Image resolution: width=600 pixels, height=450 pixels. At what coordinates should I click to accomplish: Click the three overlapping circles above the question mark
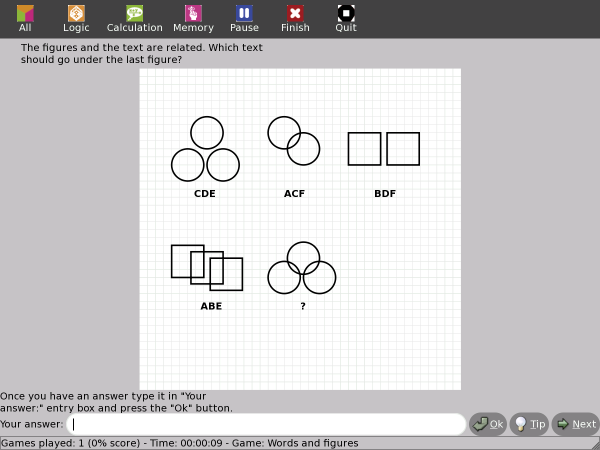(302, 268)
